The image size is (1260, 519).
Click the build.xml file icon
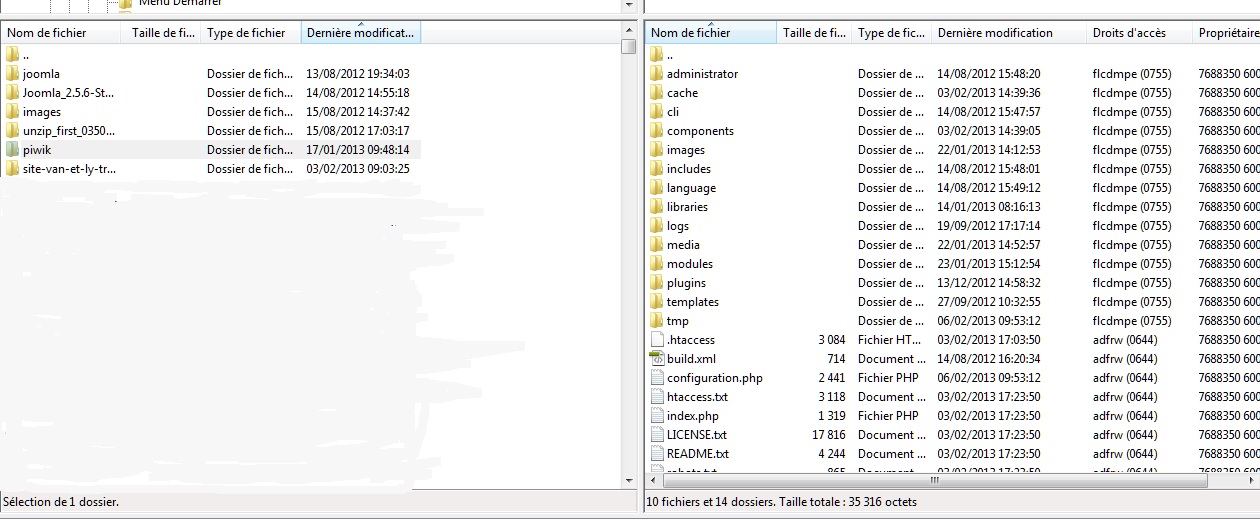[x=656, y=359]
